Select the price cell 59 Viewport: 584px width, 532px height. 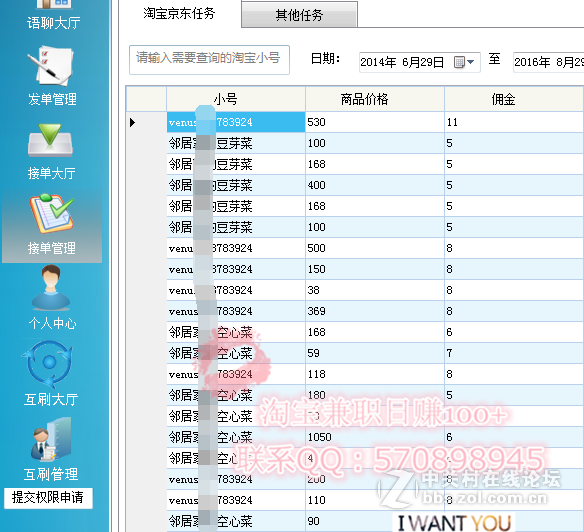tap(375, 353)
